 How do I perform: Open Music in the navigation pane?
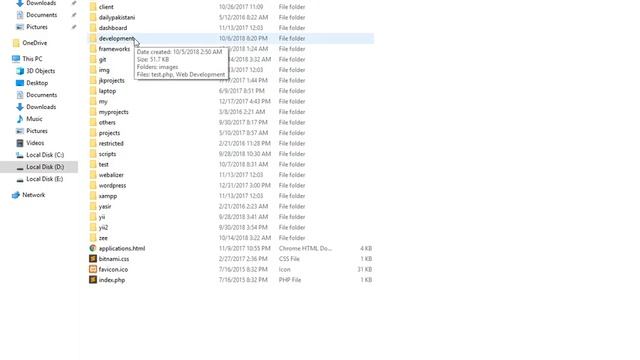tap(34, 119)
